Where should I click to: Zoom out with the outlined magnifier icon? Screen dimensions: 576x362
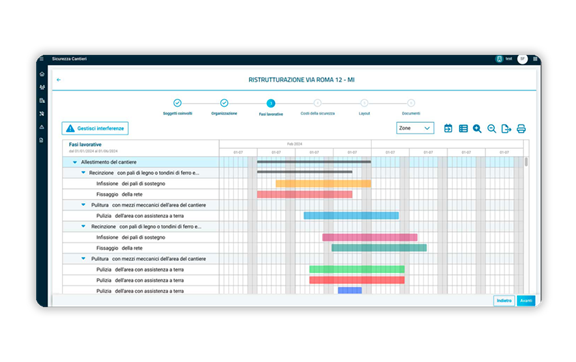(492, 128)
